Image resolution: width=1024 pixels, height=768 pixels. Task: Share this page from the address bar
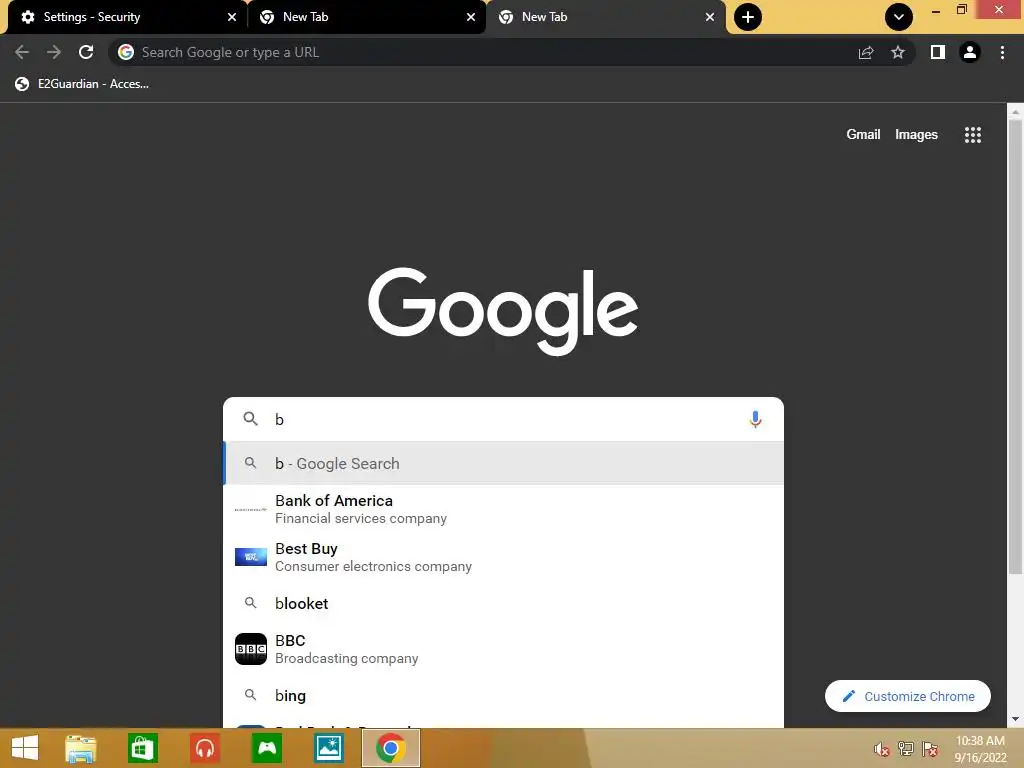tap(866, 52)
